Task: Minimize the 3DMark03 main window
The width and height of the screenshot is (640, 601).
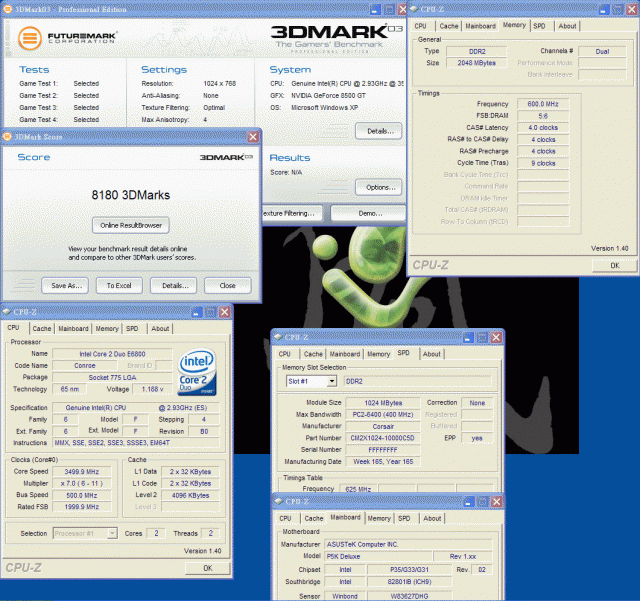Action: click(x=376, y=9)
